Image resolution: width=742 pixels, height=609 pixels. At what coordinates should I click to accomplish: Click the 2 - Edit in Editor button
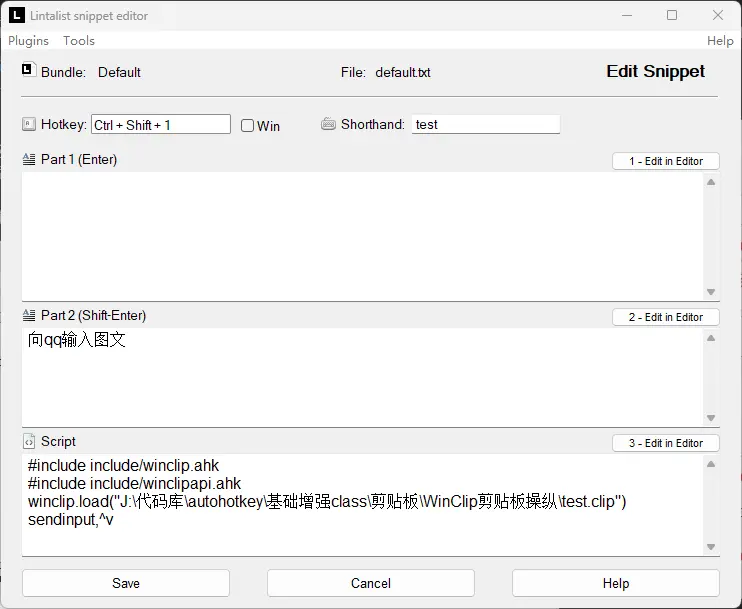pyautogui.click(x=666, y=317)
